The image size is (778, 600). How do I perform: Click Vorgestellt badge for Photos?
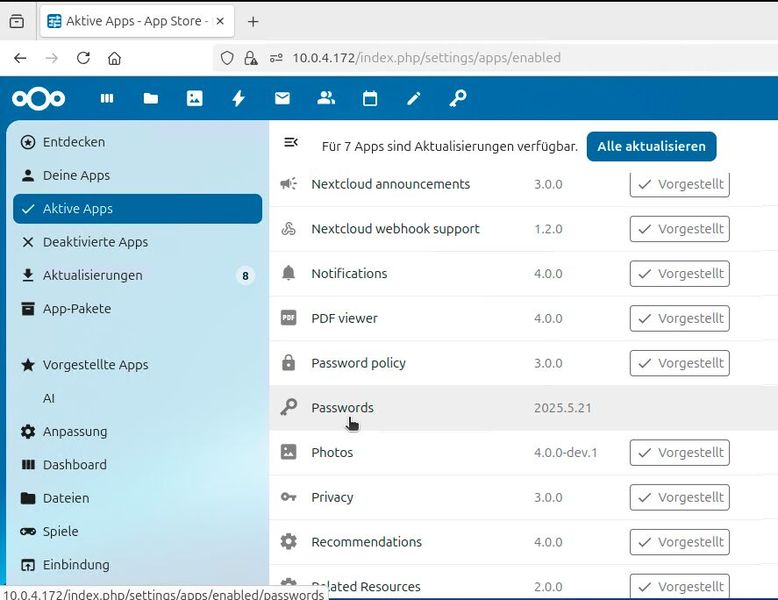click(680, 452)
